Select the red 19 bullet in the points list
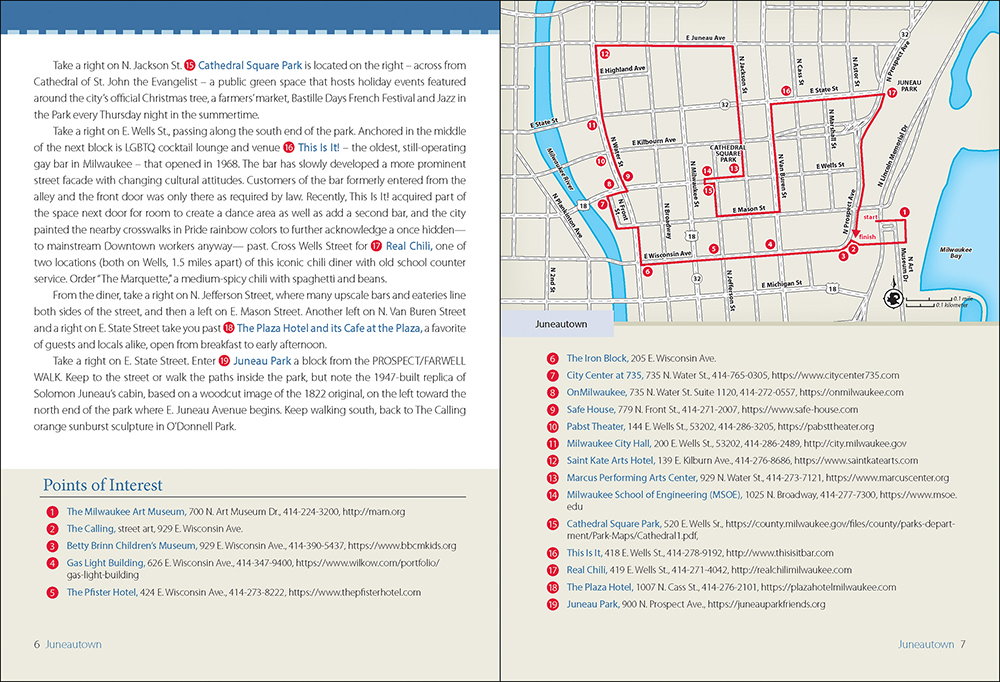Viewport: 1000px width, 682px height. click(552, 605)
